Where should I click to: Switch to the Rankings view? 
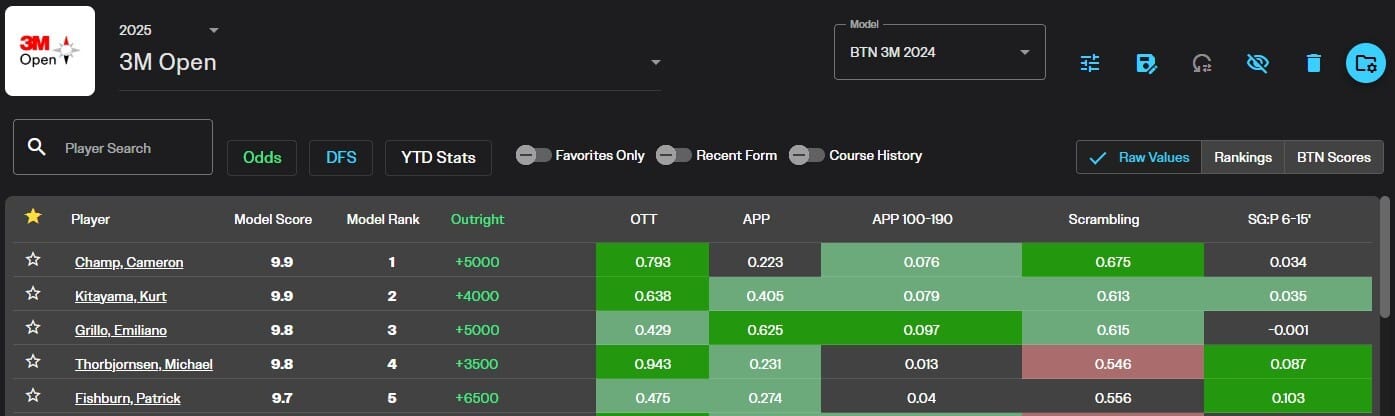click(1243, 157)
